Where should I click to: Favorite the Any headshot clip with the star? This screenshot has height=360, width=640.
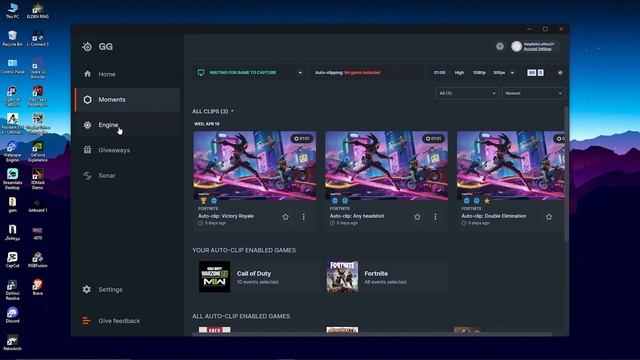(x=417, y=217)
